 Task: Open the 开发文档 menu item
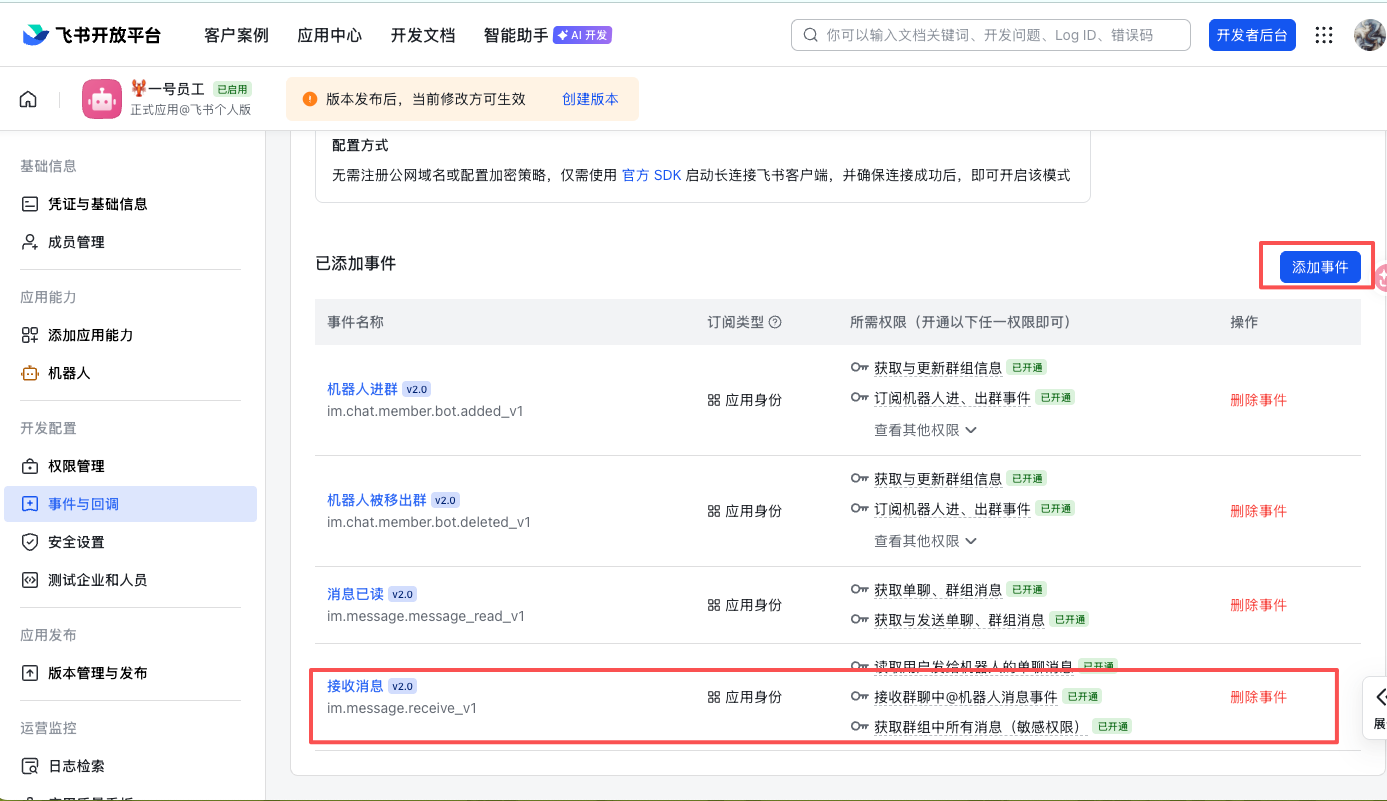[423, 34]
